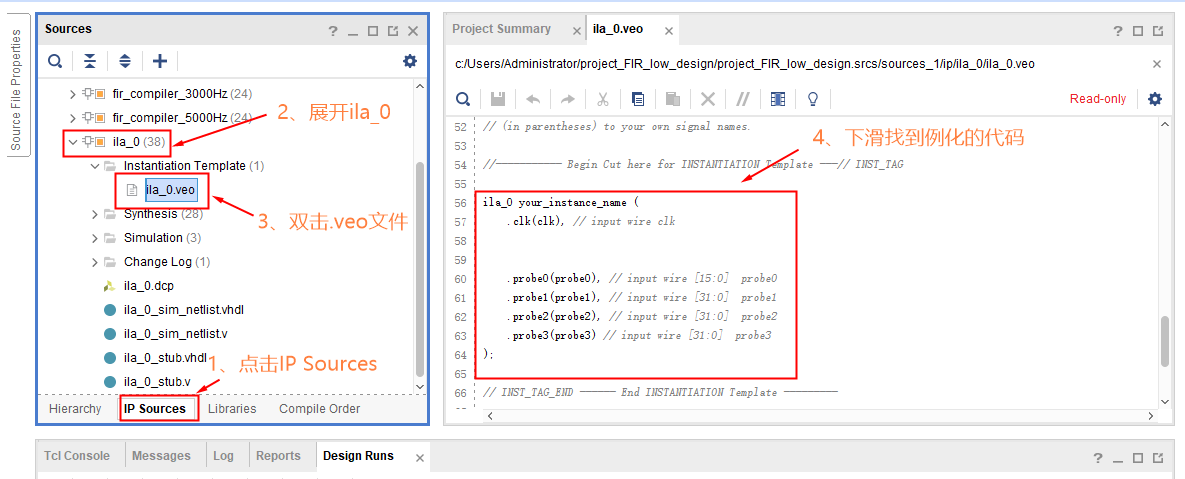Screen dimensions: 1185x479
Task: Open the Messages tab
Action: pyautogui.click(x=161, y=456)
